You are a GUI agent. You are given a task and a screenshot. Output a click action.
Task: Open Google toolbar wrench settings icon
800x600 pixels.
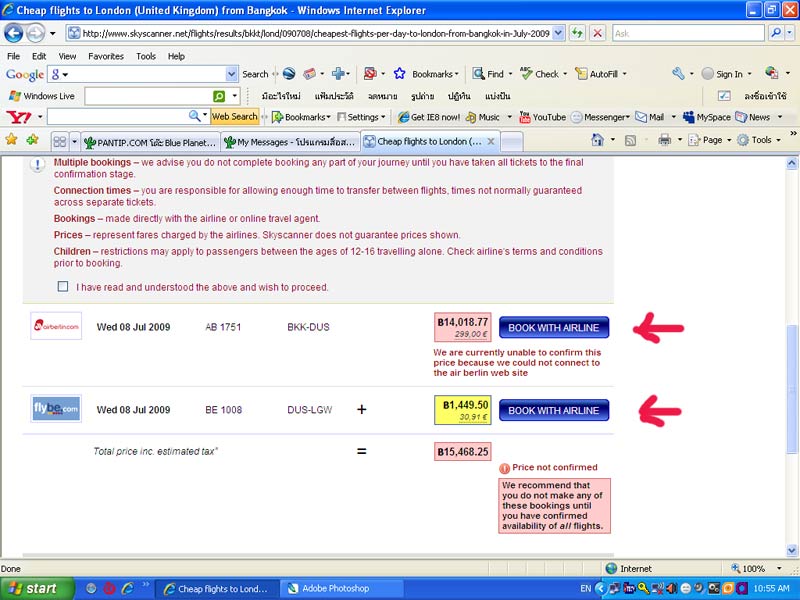coord(678,74)
